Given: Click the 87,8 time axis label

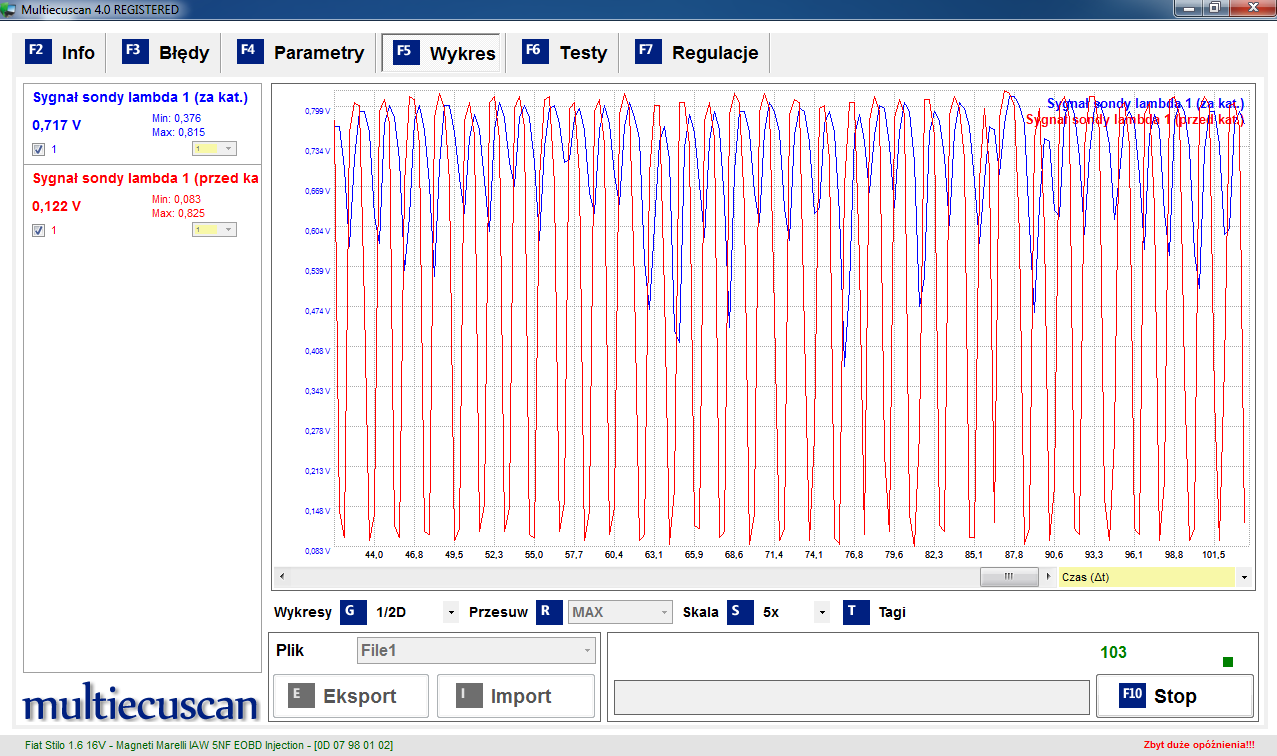Looking at the screenshot, I should (x=1014, y=554).
